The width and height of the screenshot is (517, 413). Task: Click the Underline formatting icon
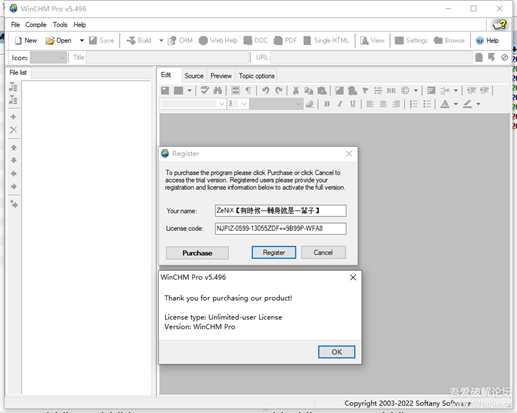[x=353, y=104]
